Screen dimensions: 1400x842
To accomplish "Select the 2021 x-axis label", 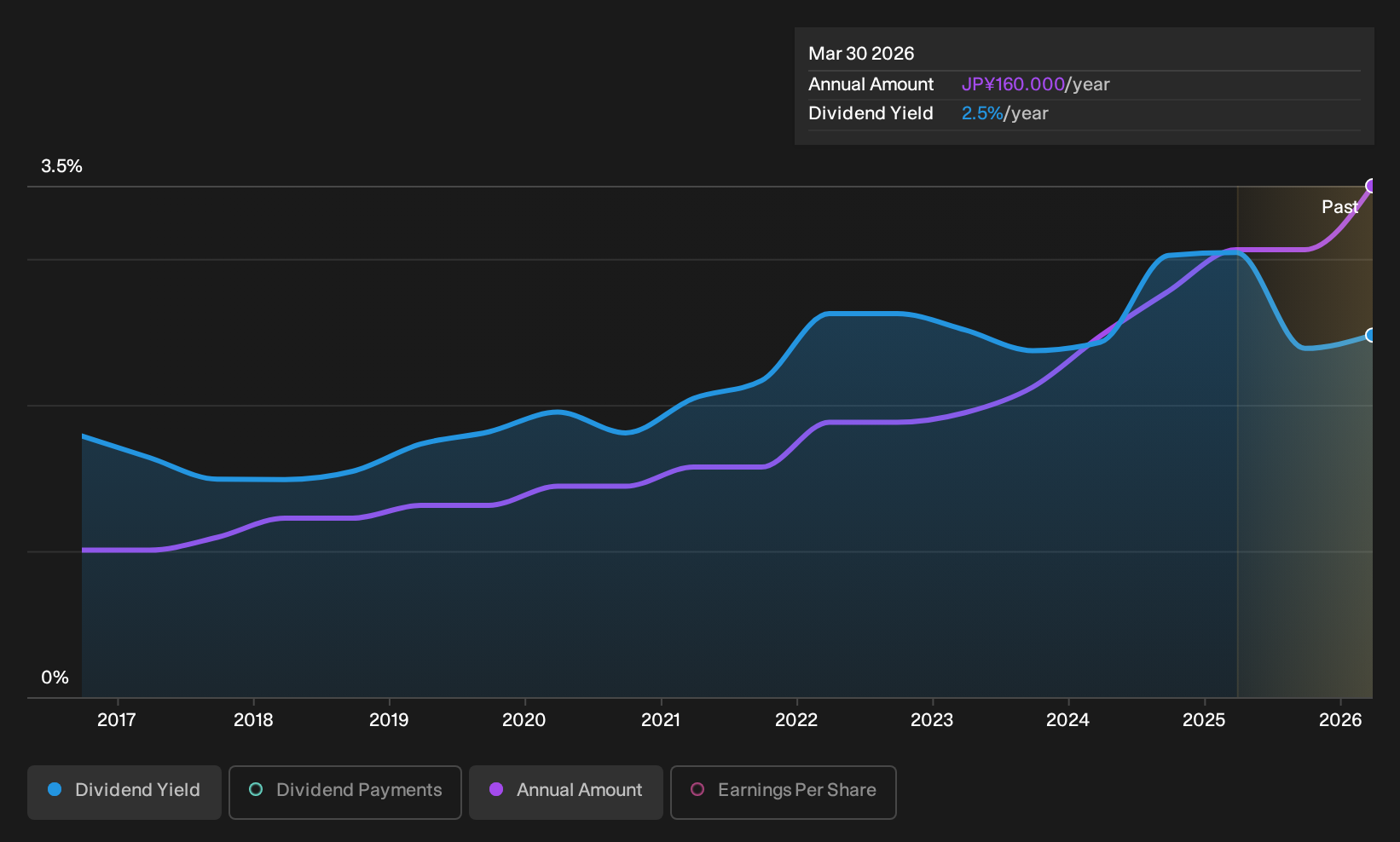I will (x=661, y=720).
